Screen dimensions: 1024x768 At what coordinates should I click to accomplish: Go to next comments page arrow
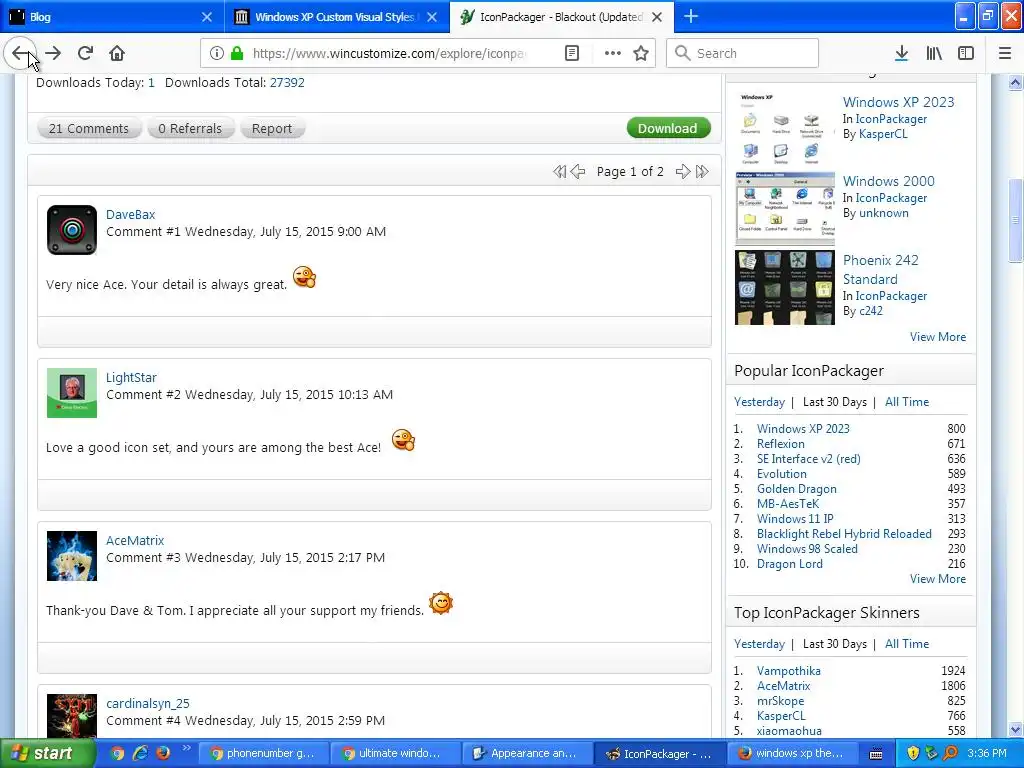pyautogui.click(x=683, y=172)
